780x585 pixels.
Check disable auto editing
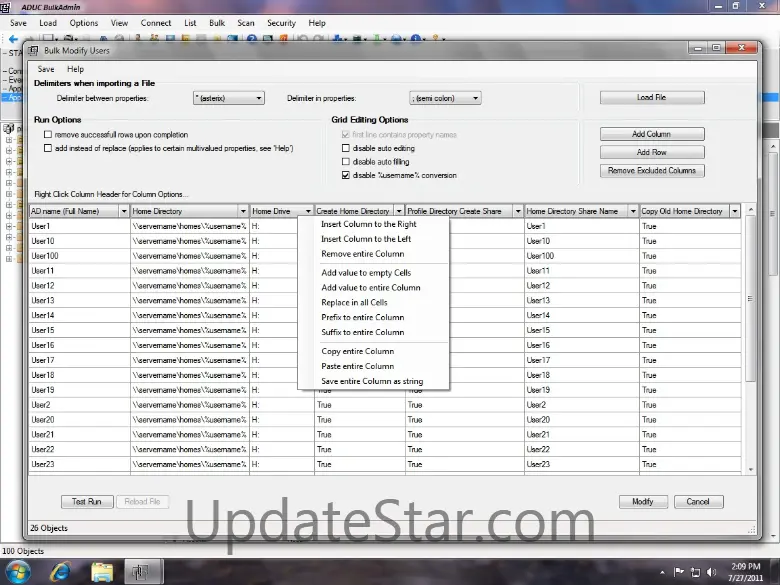(x=346, y=148)
